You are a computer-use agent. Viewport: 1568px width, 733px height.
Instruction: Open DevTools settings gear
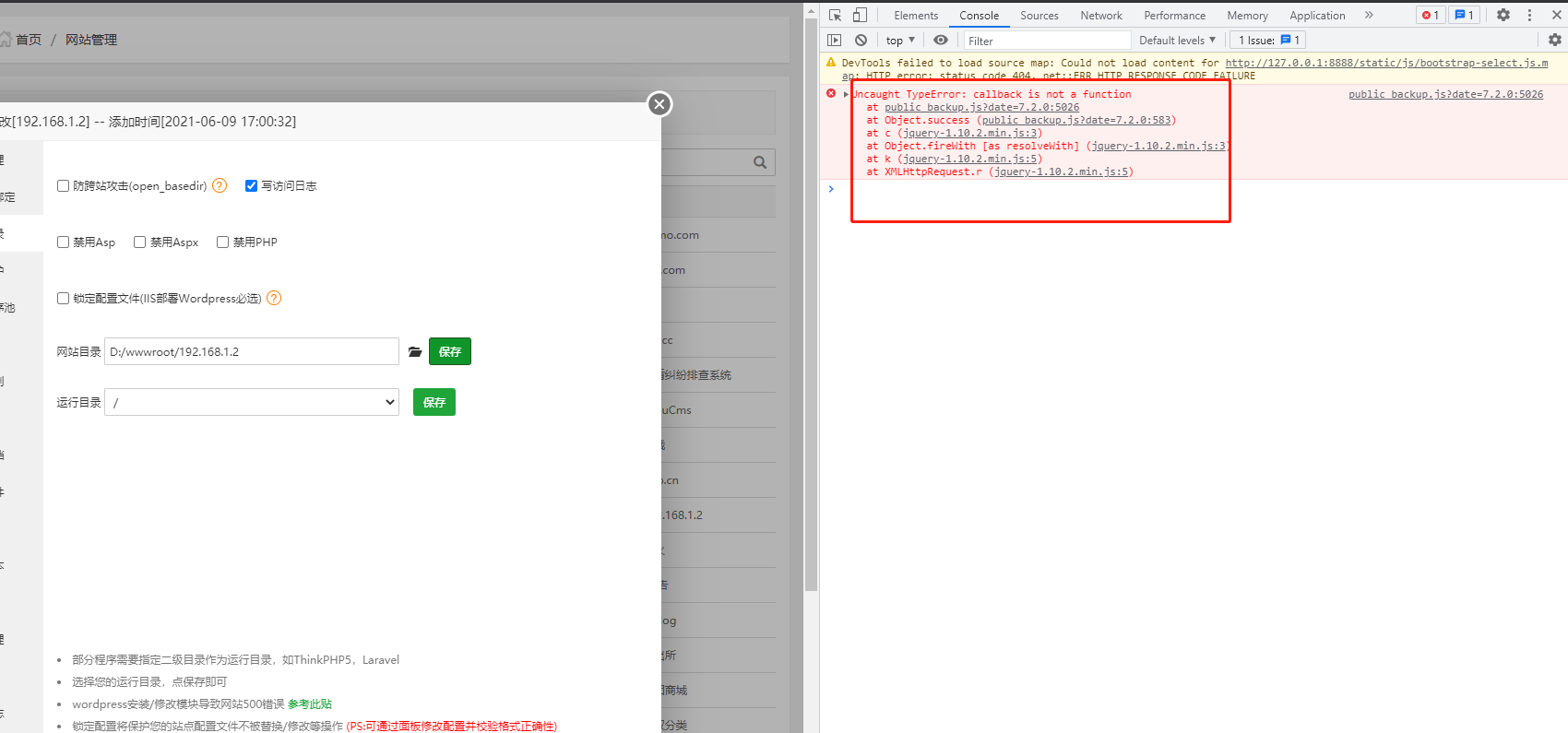click(x=1503, y=15)
